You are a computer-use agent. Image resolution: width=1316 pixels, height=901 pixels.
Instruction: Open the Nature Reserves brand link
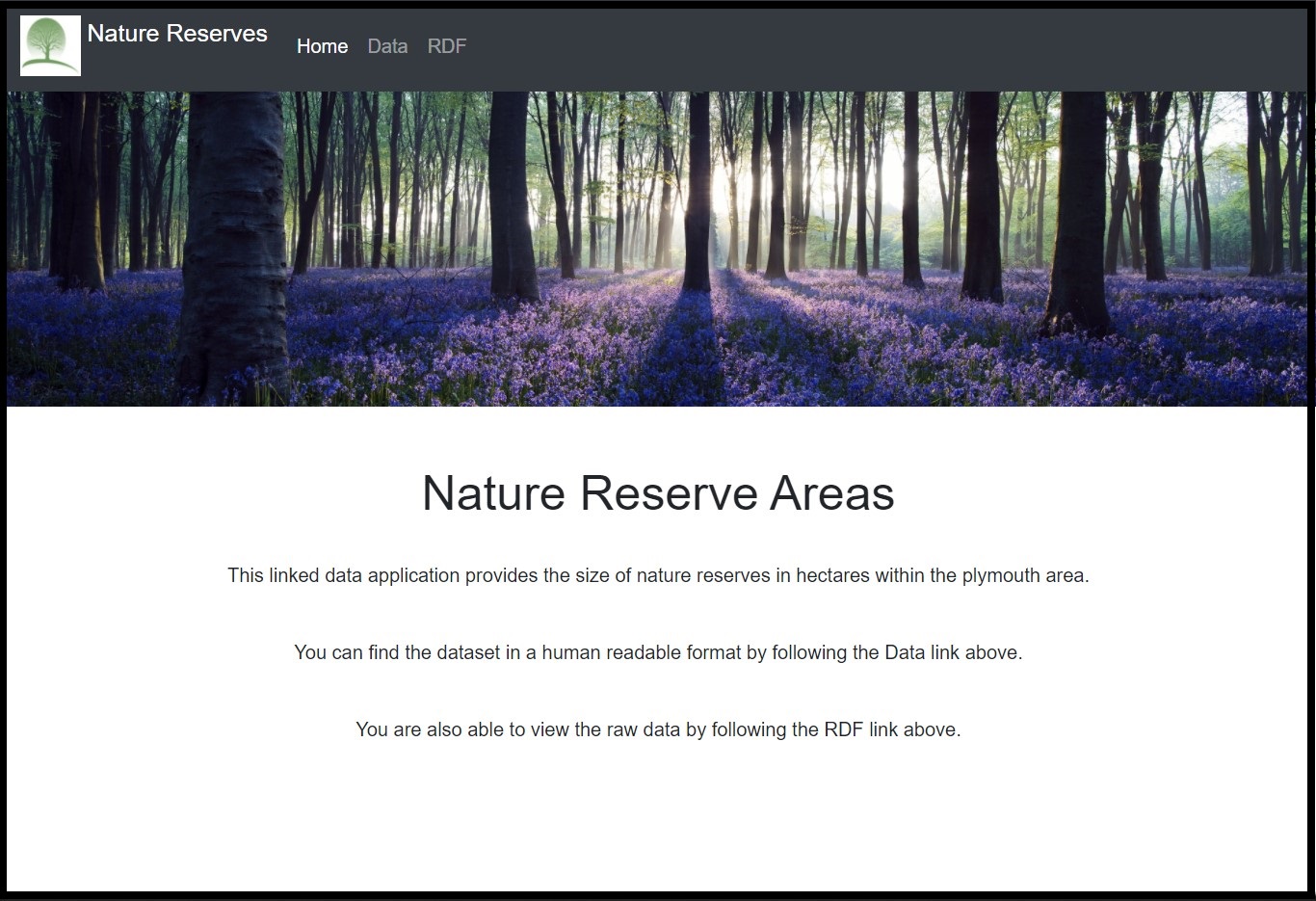point(177,34)
